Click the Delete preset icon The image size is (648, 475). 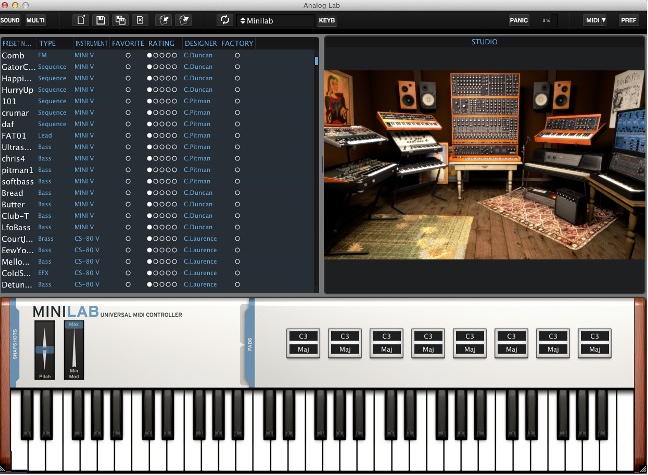140,20
